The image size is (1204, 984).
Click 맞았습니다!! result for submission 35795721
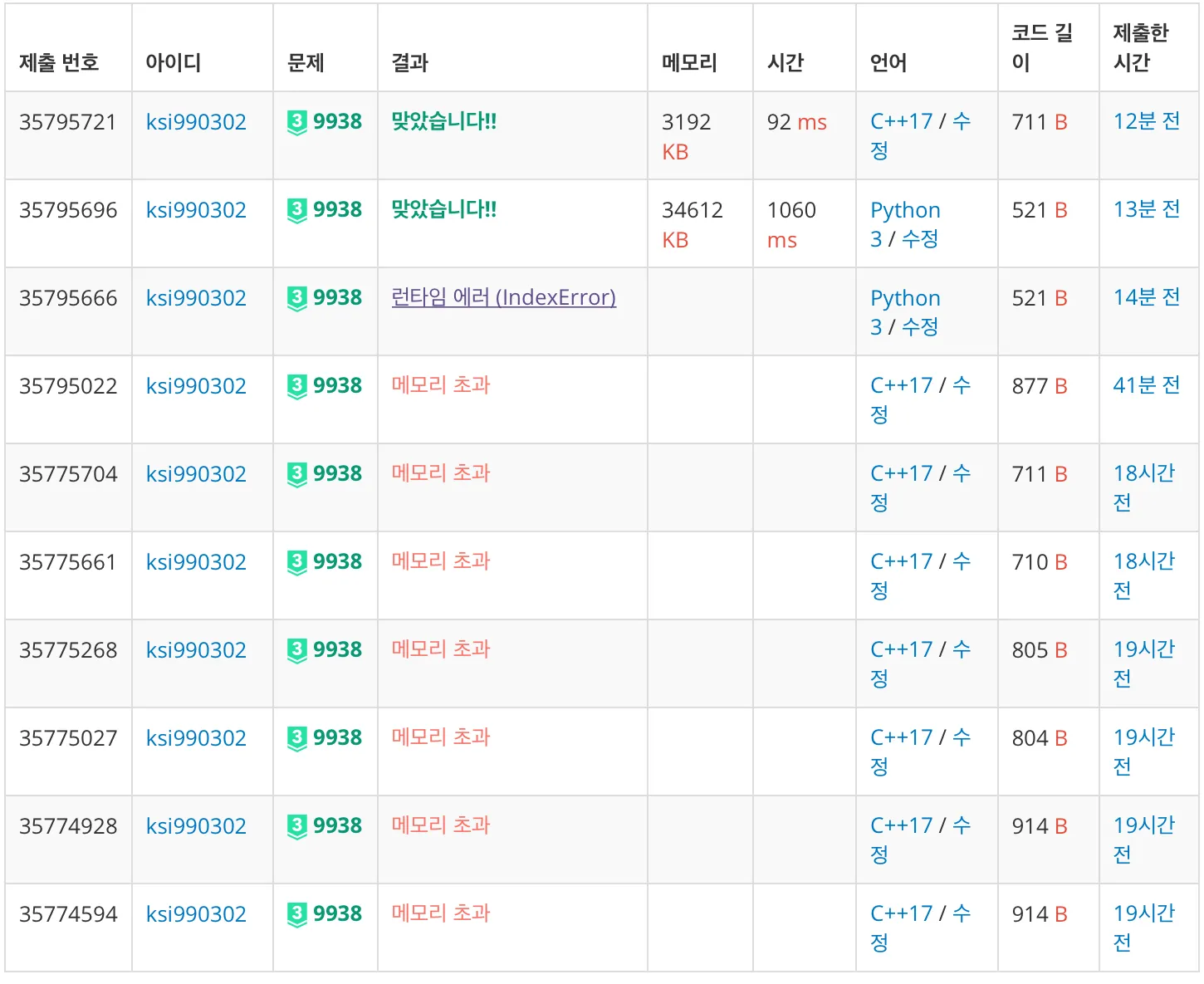[443, 121]
